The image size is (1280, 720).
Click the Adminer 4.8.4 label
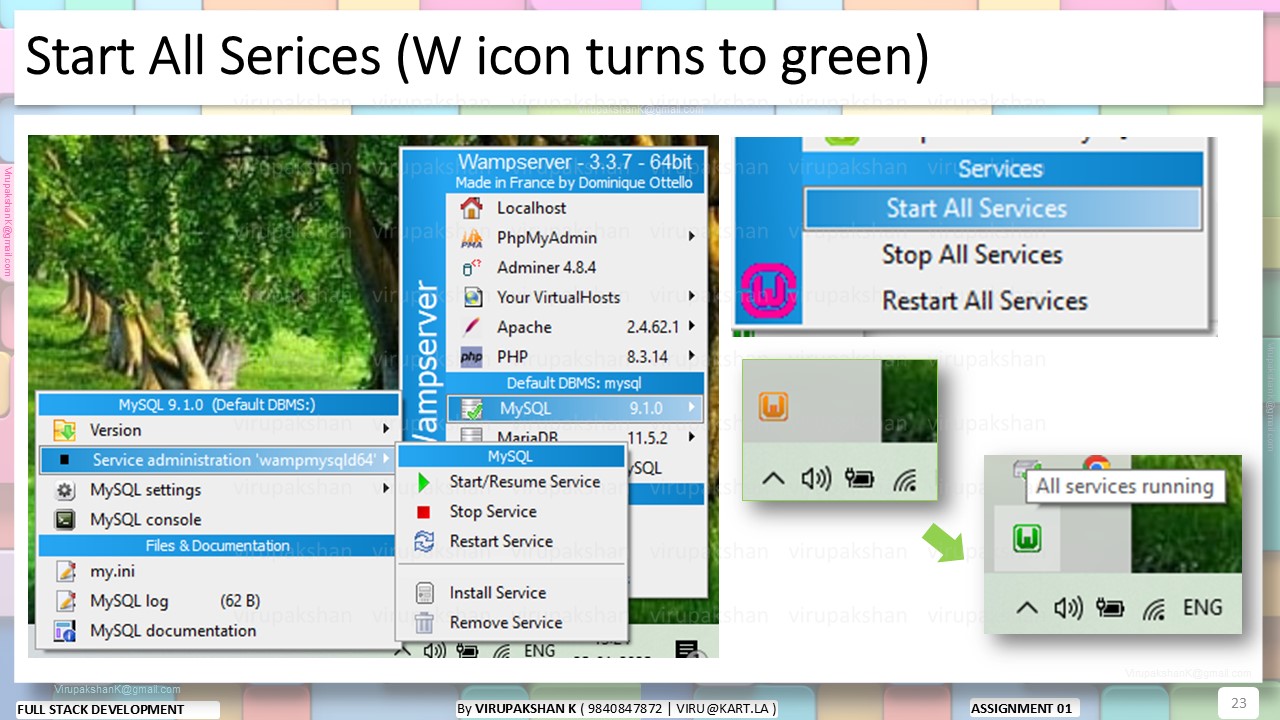[x=546, y=268]
